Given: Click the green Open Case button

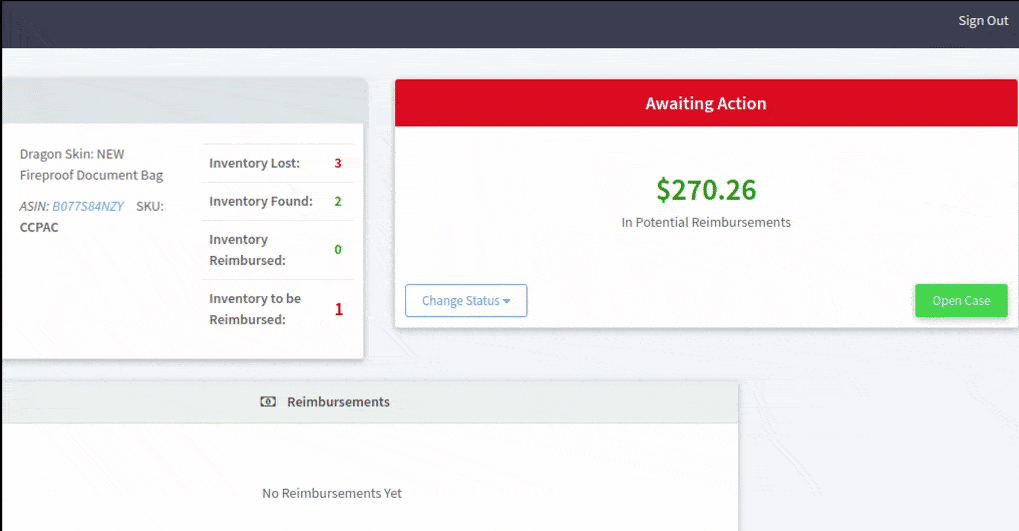Looking at the screenshot, I should [961, 300].
